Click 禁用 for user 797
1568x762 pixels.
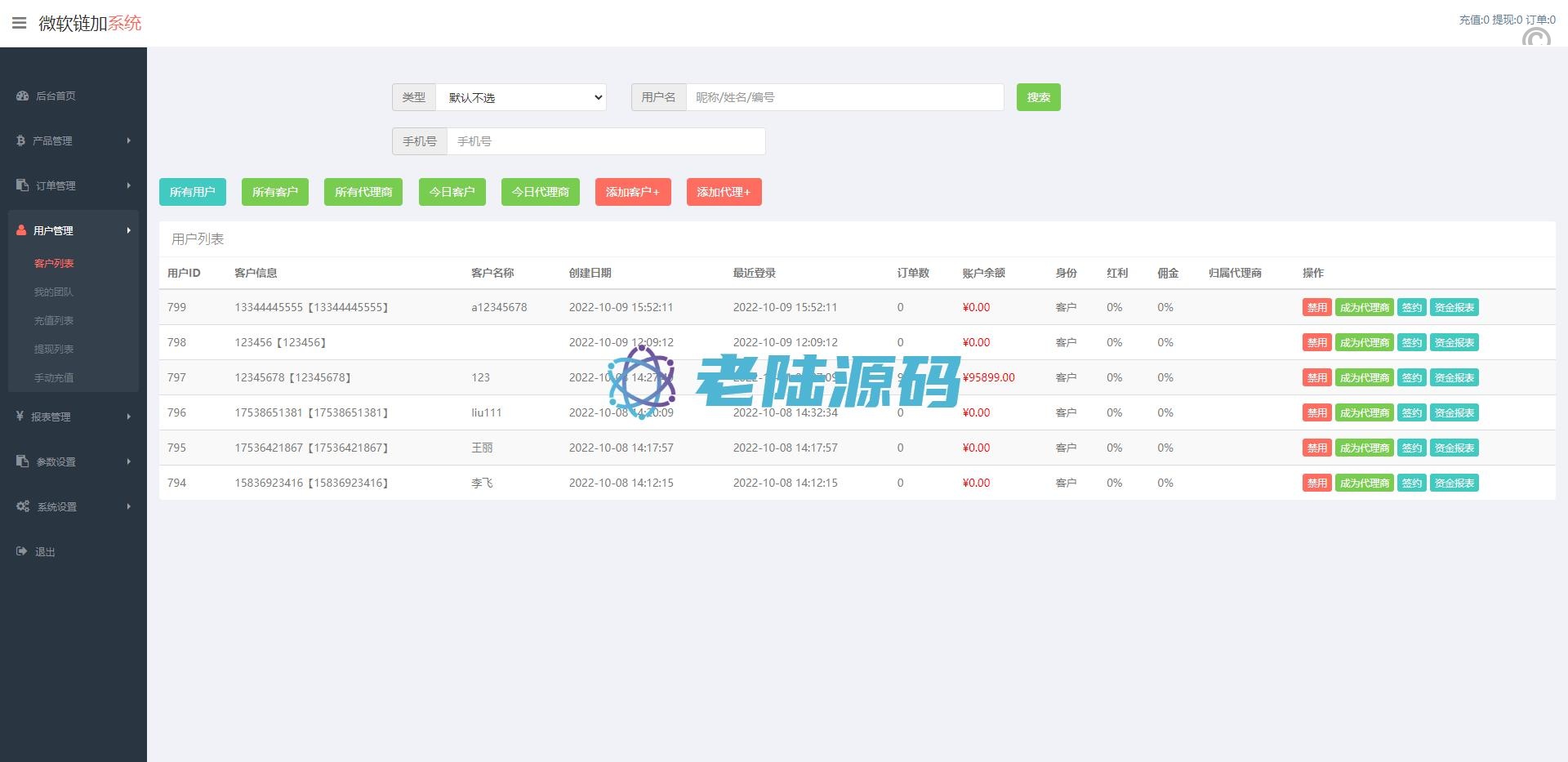click(1317, 377)
